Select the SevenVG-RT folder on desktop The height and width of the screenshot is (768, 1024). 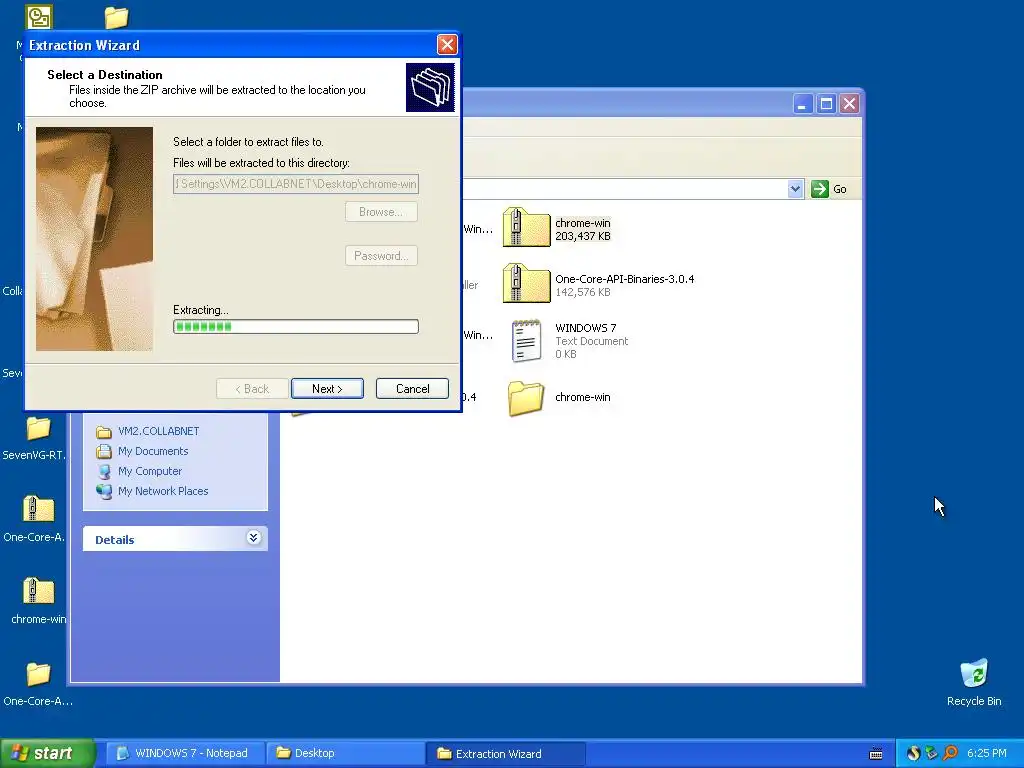37,428
